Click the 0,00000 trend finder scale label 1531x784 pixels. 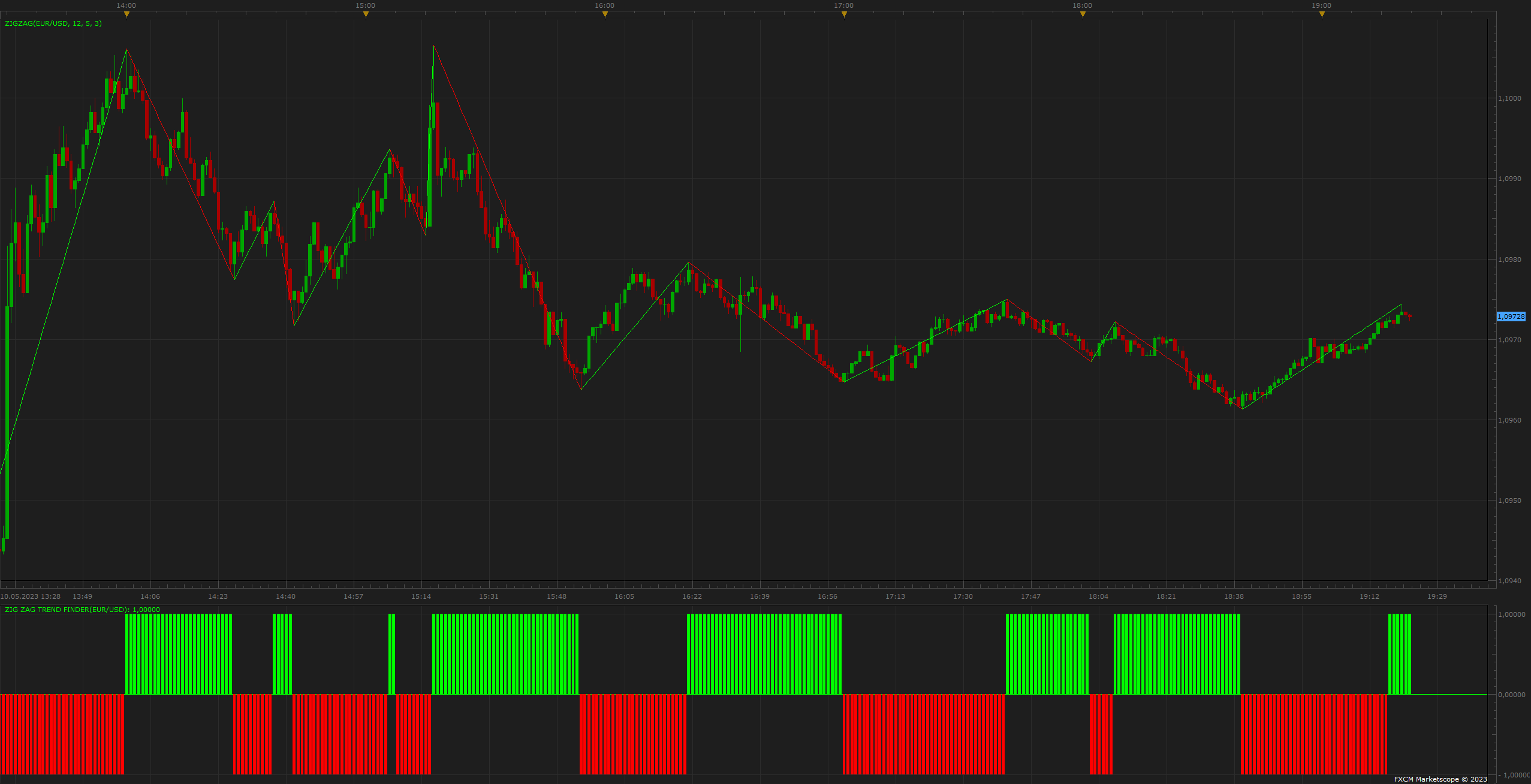click(x=1511, y=695)
